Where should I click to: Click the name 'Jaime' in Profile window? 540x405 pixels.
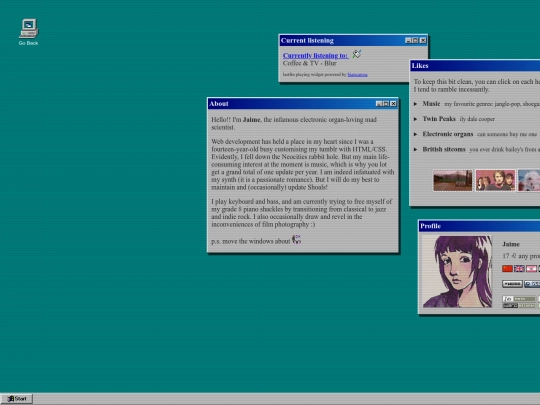511,244
